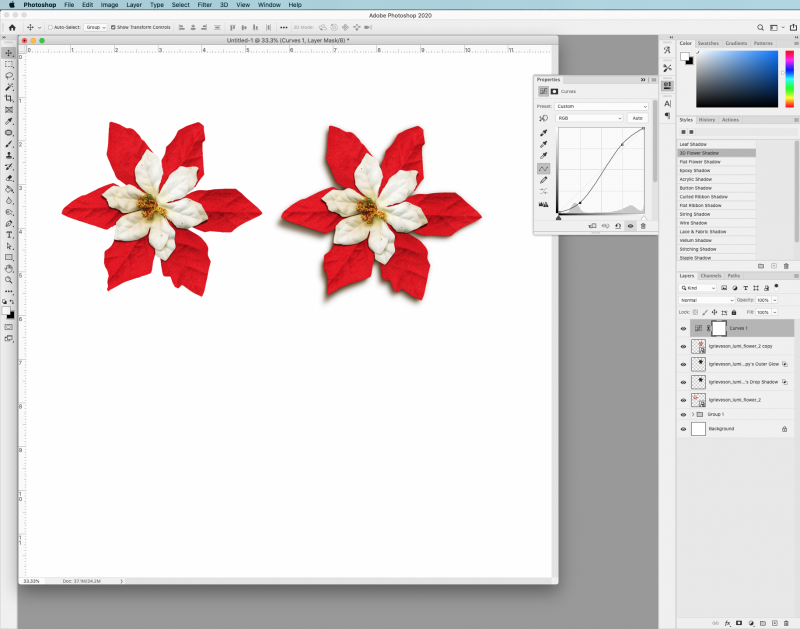Select the Eyedropper tool in toolbox
800x629 pixels.
9,121
